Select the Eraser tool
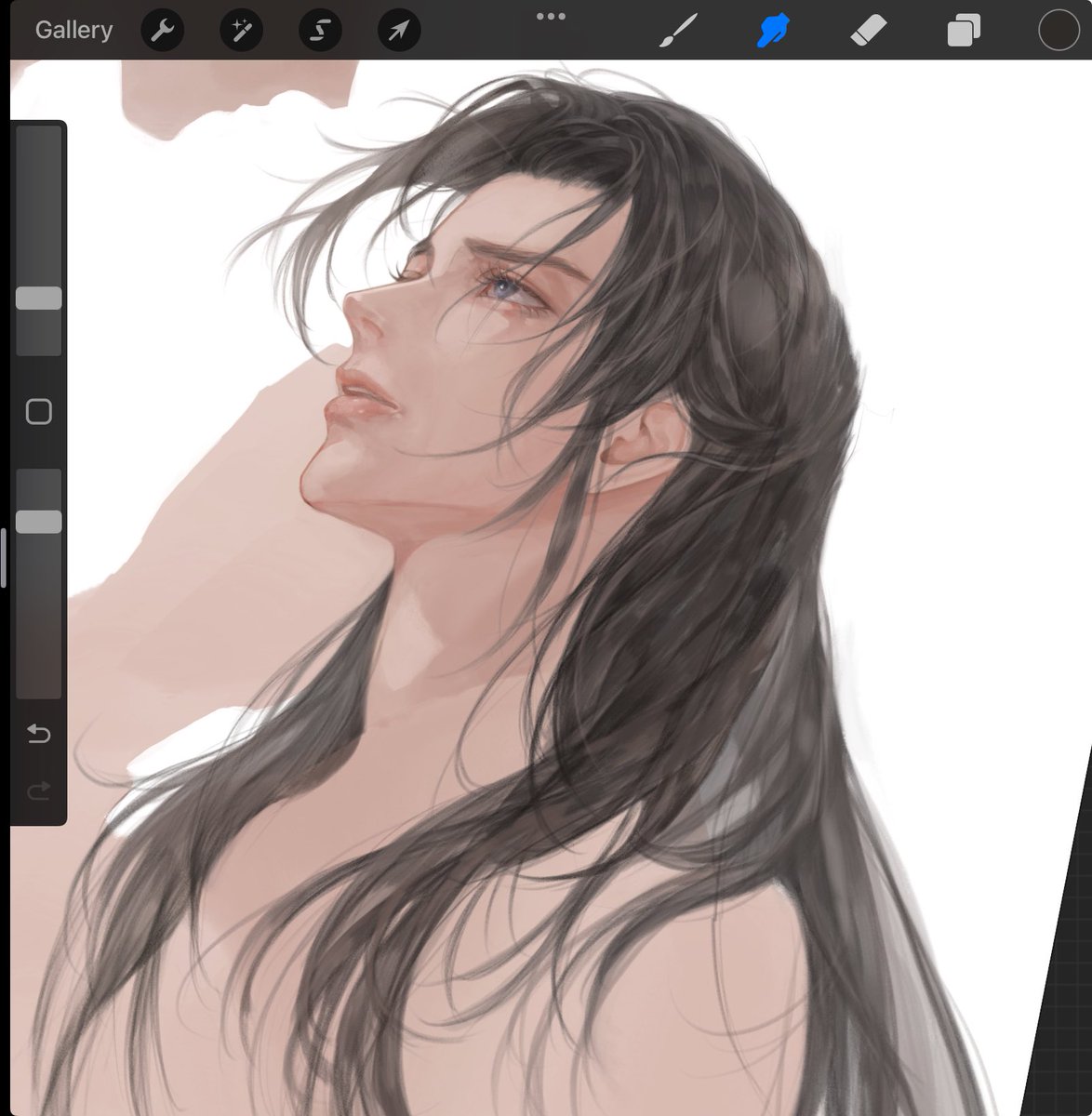The height and width of the screenshot is (1116, 1092). click(x=870, y=31)
